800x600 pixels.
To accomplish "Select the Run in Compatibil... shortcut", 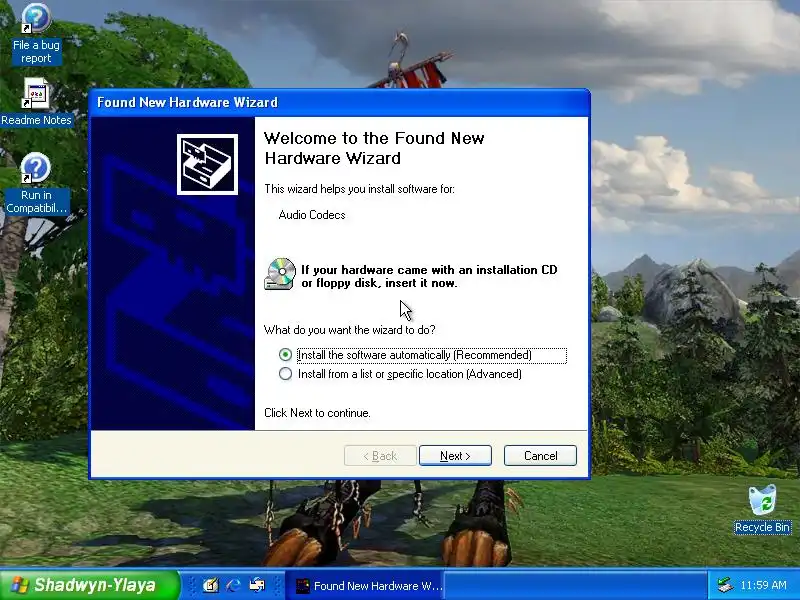I will pos(36,183).
